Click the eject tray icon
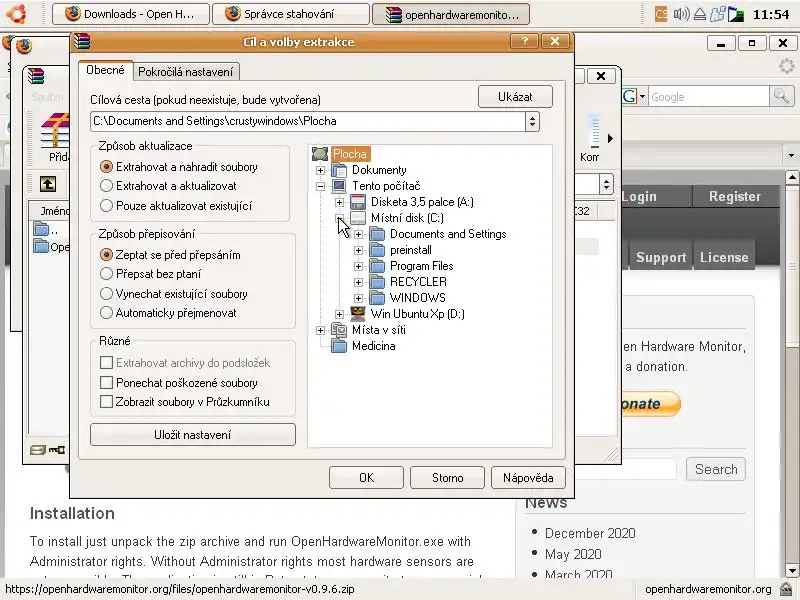 click(x=700, y=14)
